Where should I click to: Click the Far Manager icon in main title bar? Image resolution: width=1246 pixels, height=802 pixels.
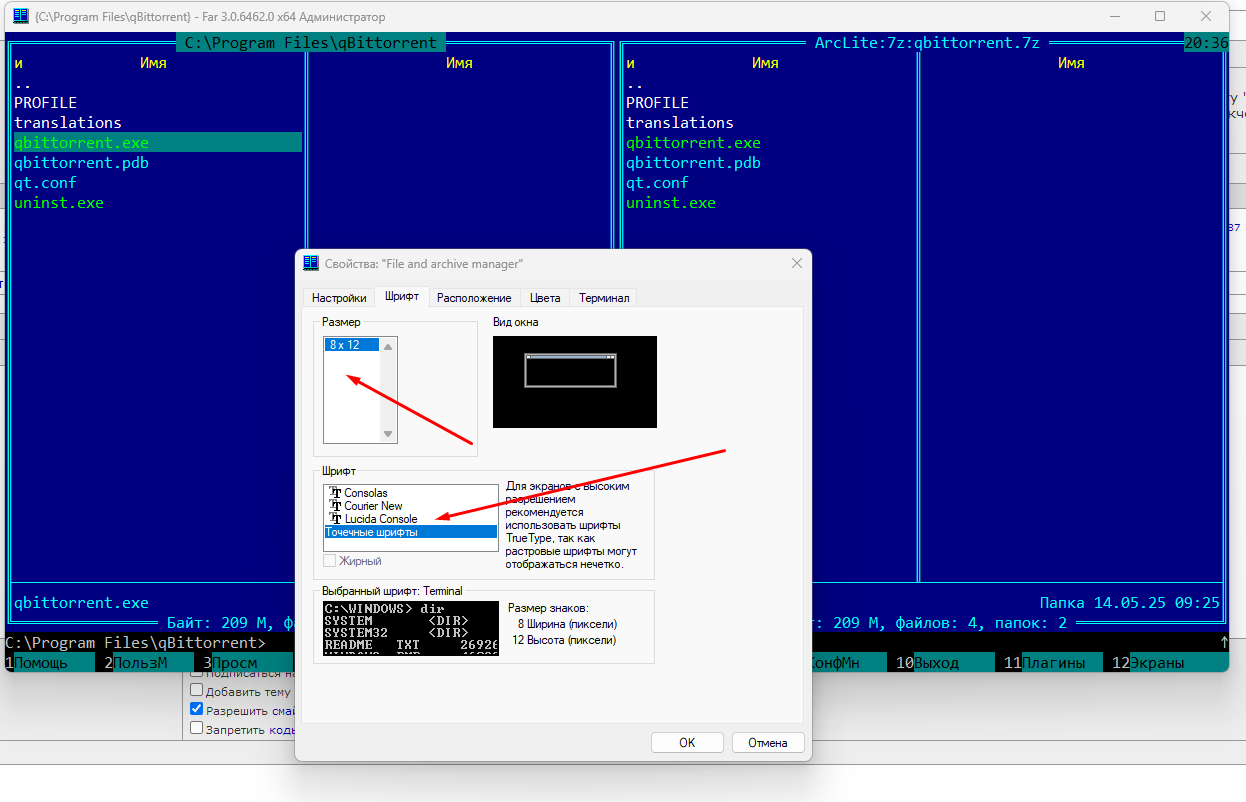pyautogui.click(x=19, y=17)
